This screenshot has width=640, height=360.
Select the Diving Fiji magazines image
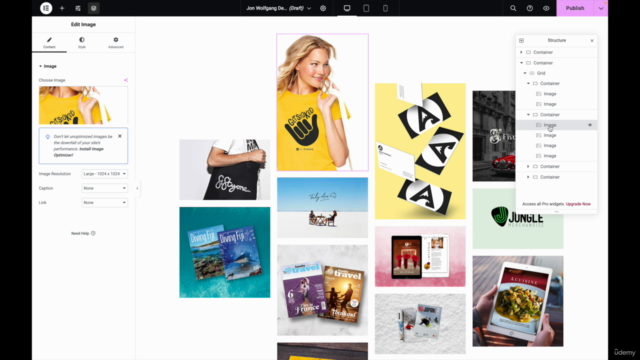click(x=224, y=252)
